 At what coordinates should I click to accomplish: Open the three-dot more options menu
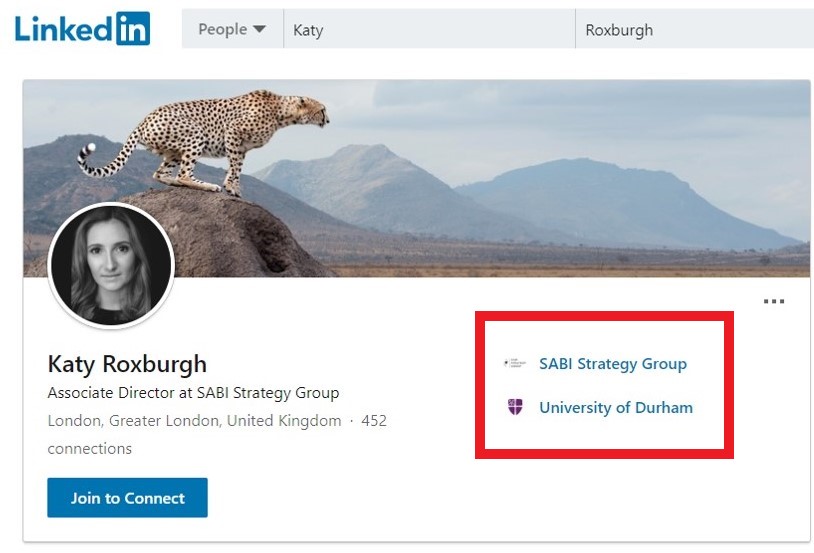(x=773, y=301)
